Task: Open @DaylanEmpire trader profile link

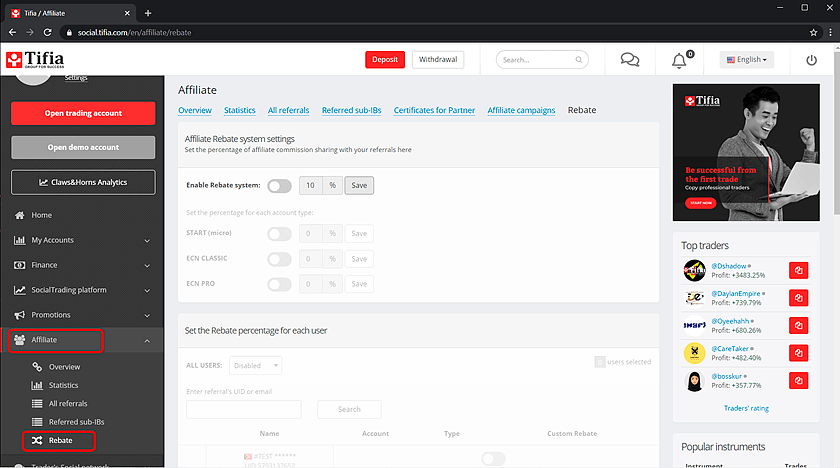Action: pos(736,293)
